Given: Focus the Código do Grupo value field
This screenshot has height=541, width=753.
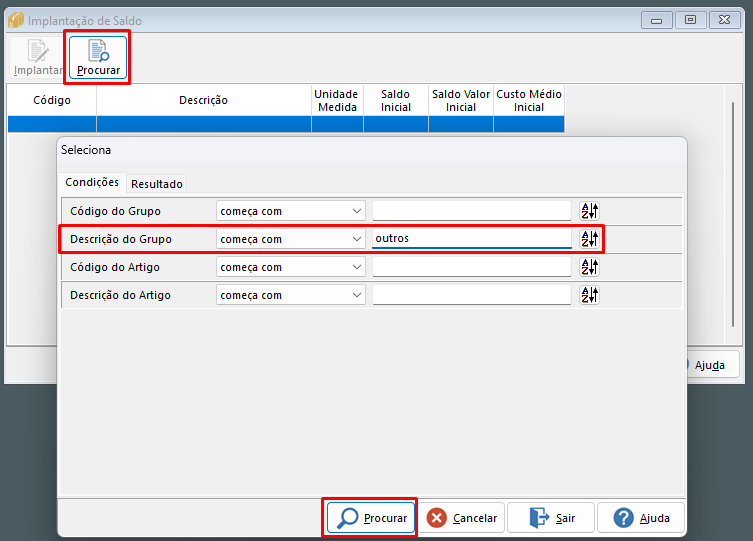Looking at the screenshot, I should [472, 211].
